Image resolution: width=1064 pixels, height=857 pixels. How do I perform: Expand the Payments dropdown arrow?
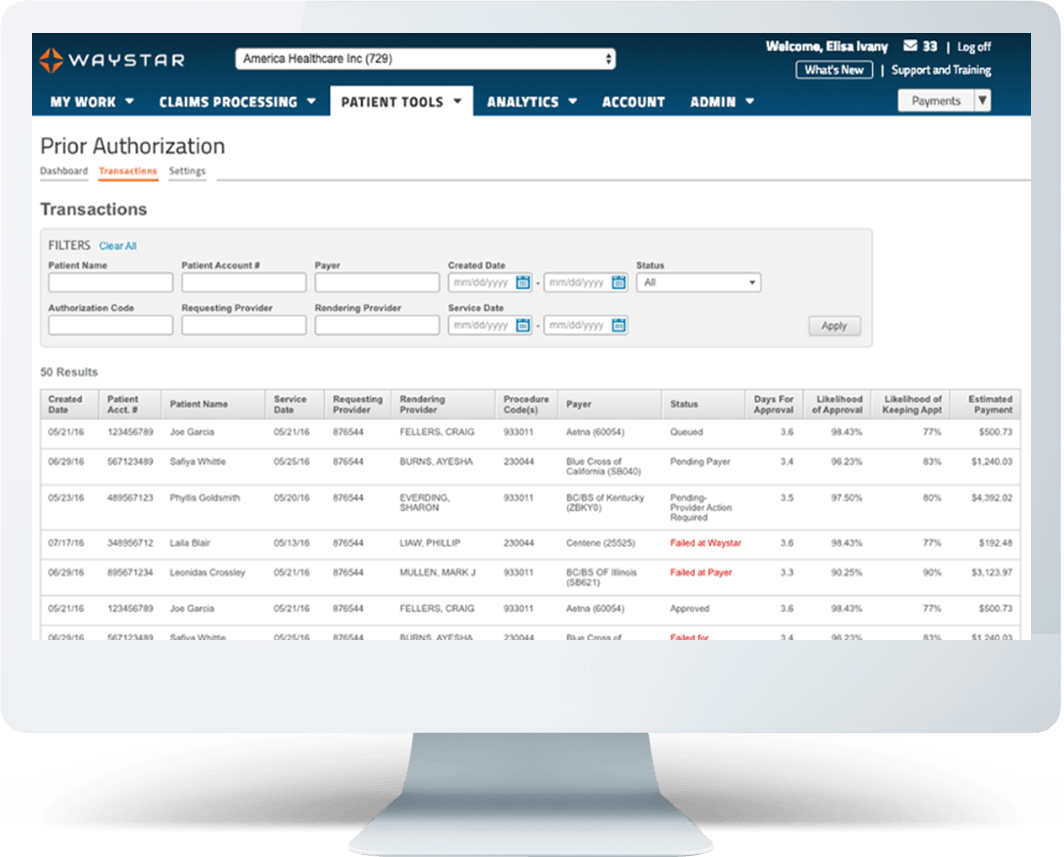(982, 101)
